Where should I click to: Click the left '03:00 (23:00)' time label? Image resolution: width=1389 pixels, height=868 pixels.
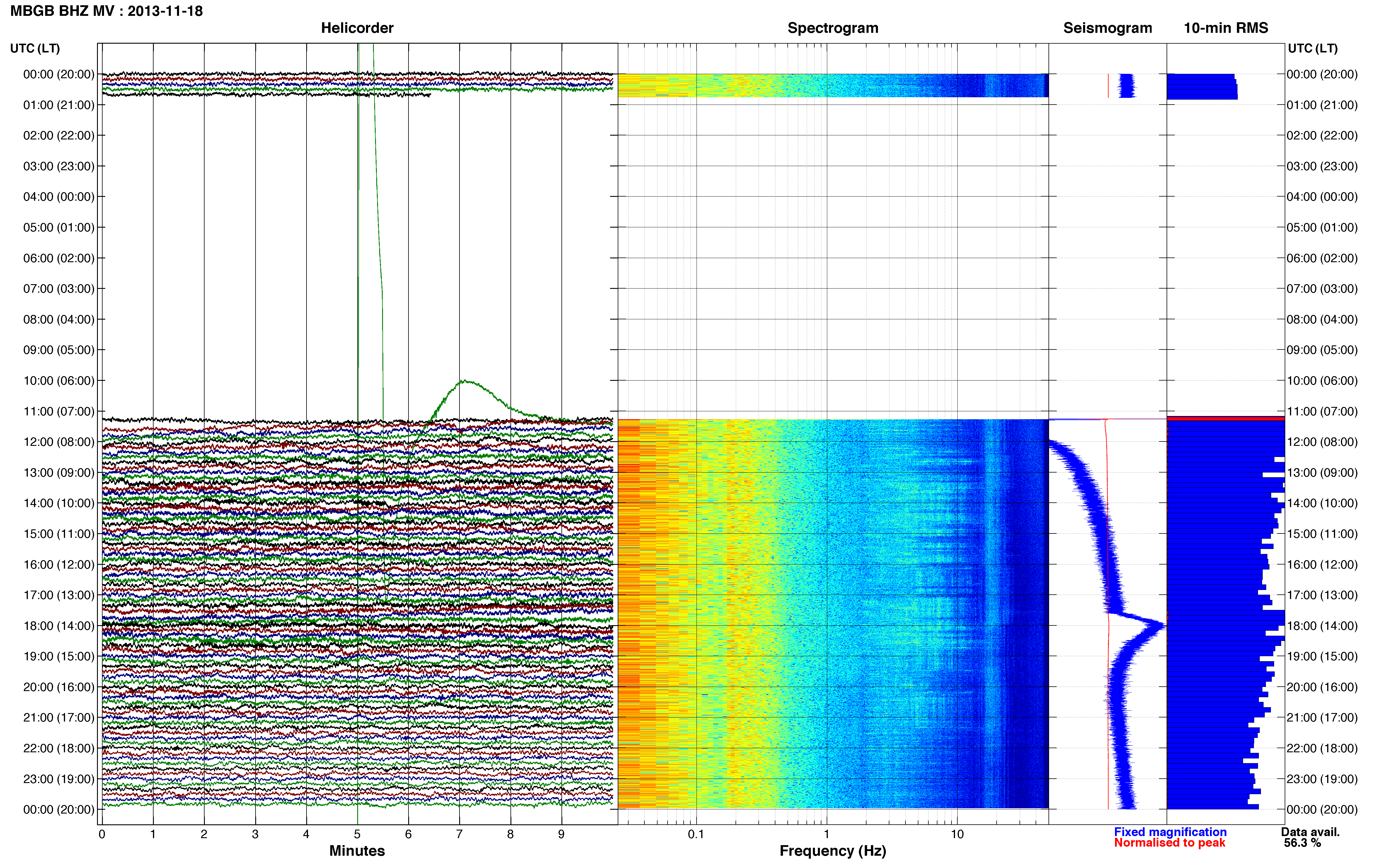(59, 166)
